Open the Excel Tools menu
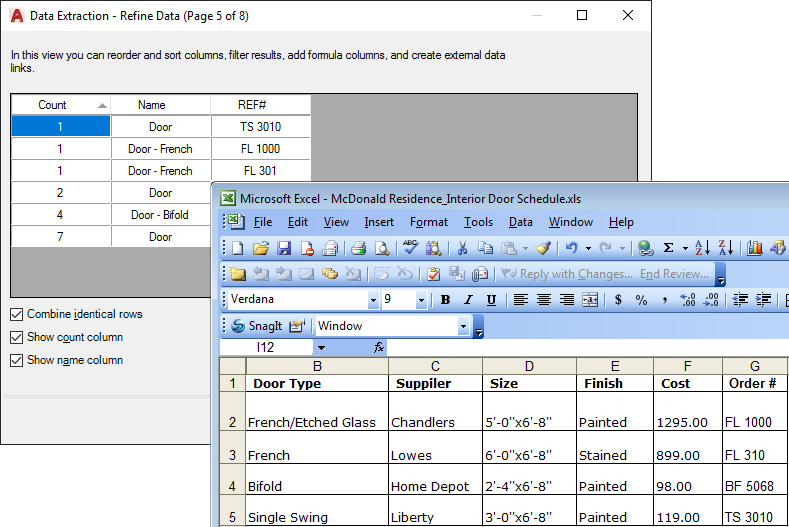789x527 pixels. [478, 222]
